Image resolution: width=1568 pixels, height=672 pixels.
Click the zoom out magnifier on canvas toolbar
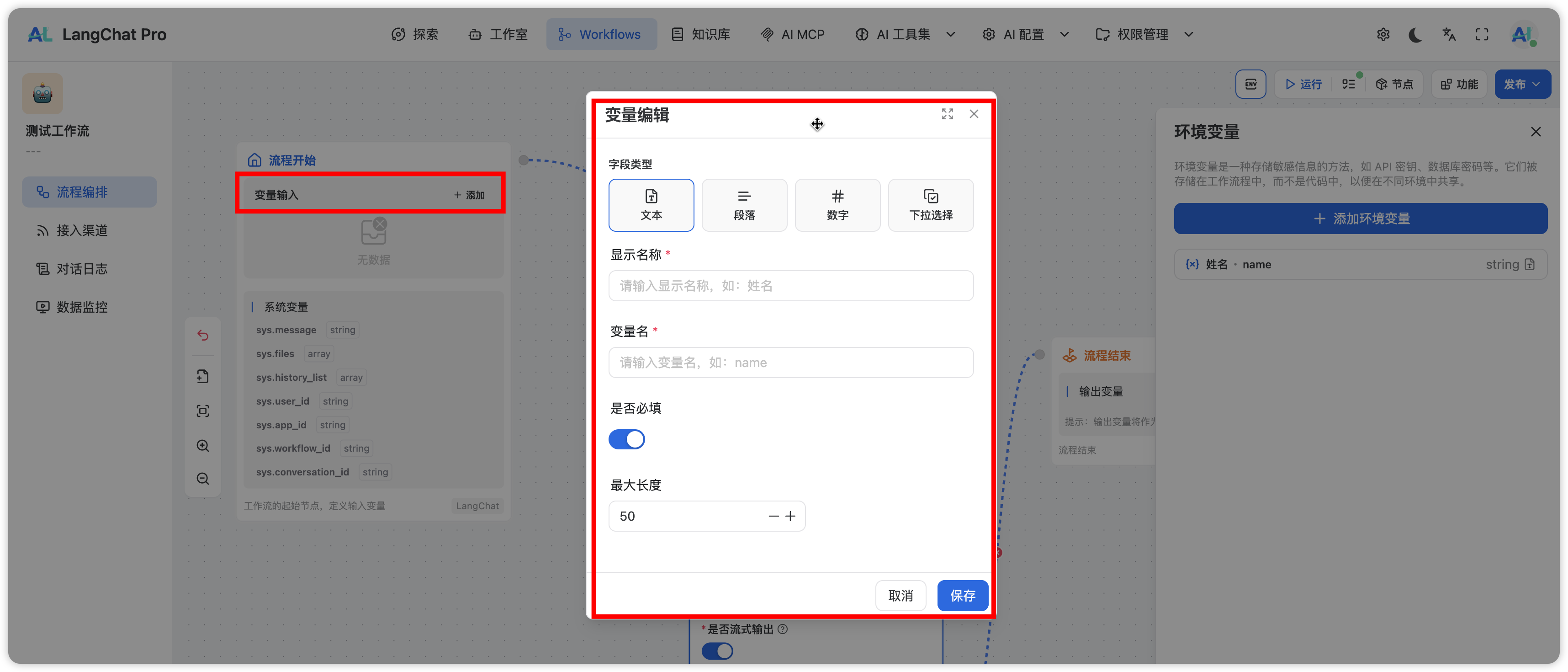click(x=203, y=479)
